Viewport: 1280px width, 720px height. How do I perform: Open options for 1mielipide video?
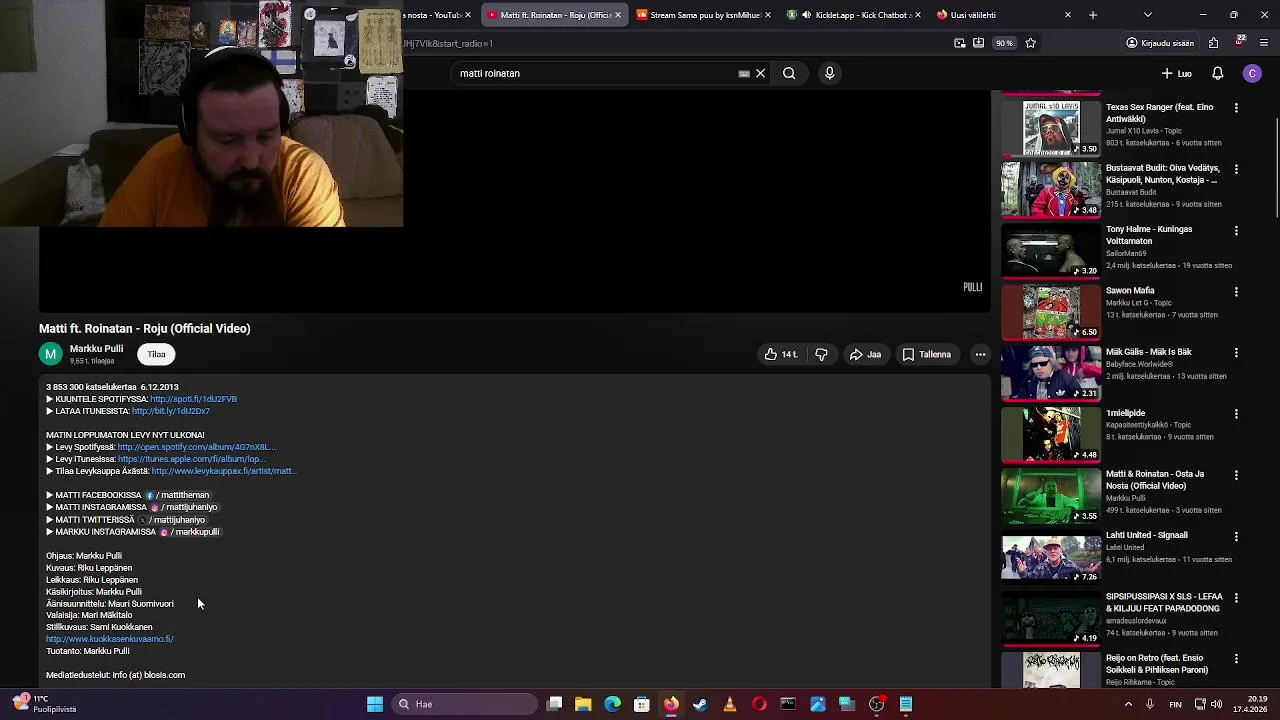1236,414
